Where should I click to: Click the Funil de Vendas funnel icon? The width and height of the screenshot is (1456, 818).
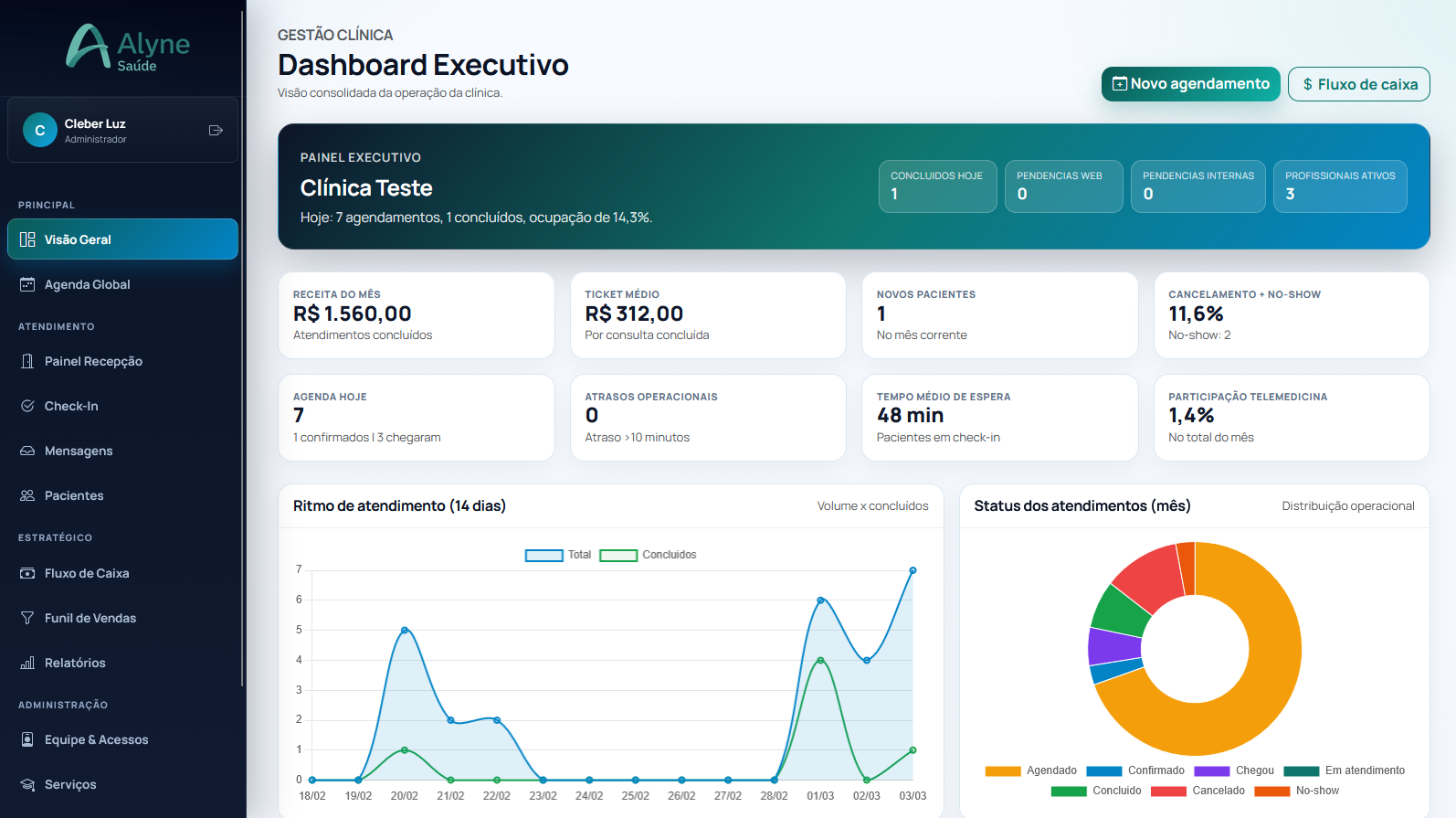tap(27, 618)
